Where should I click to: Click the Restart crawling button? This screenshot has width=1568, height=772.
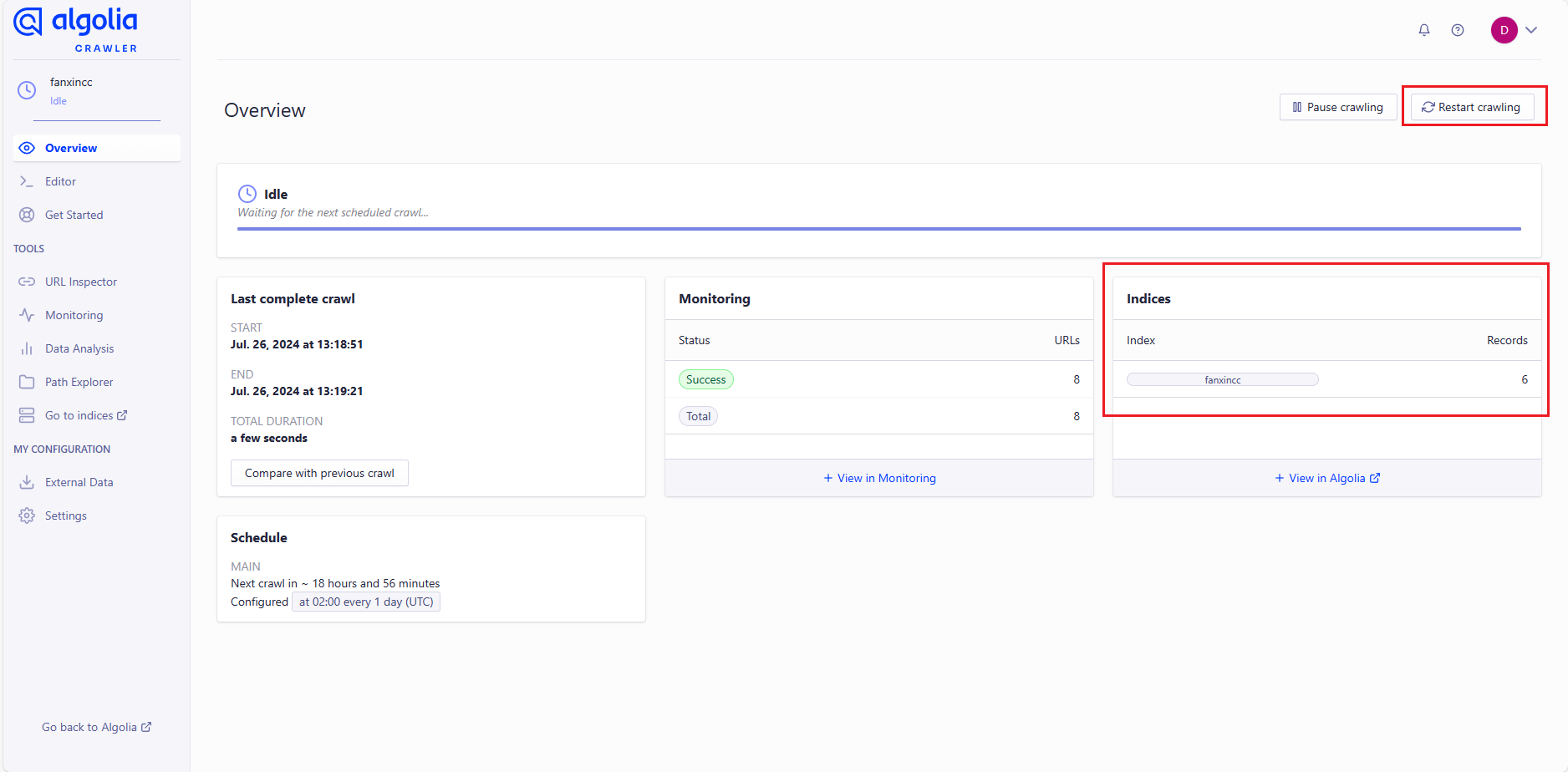coord(1472,107)
